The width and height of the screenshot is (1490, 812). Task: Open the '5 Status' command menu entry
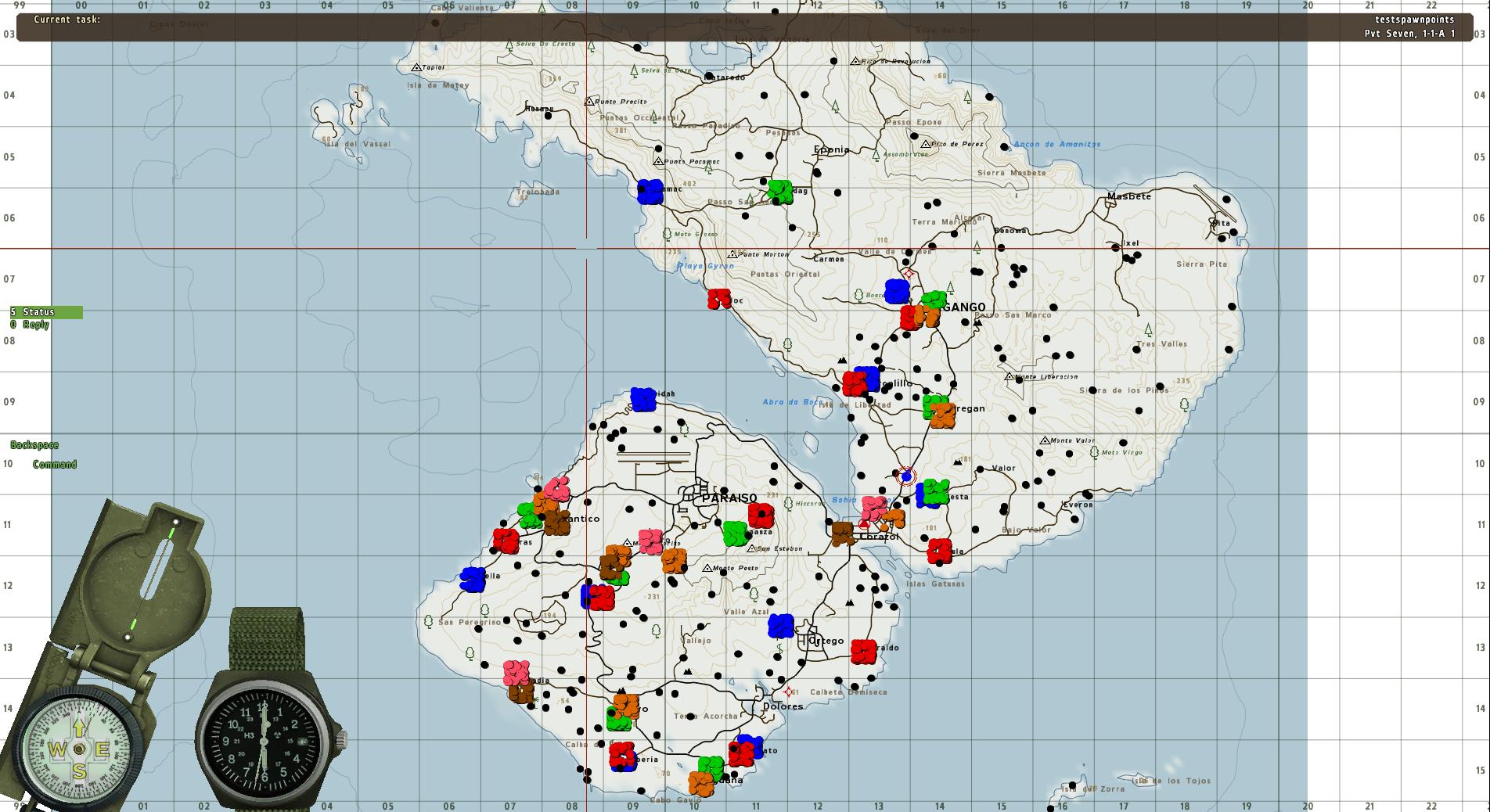pyautogui.click(x=46, y=312)
